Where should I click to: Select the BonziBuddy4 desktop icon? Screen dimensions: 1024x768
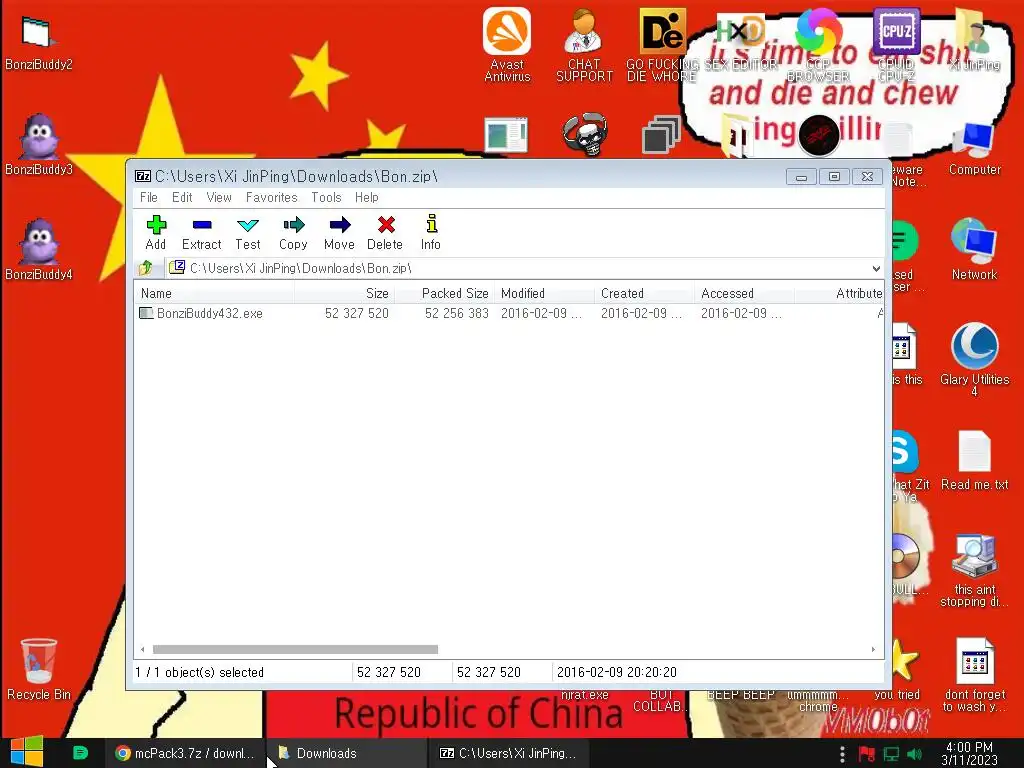[39, 249]
